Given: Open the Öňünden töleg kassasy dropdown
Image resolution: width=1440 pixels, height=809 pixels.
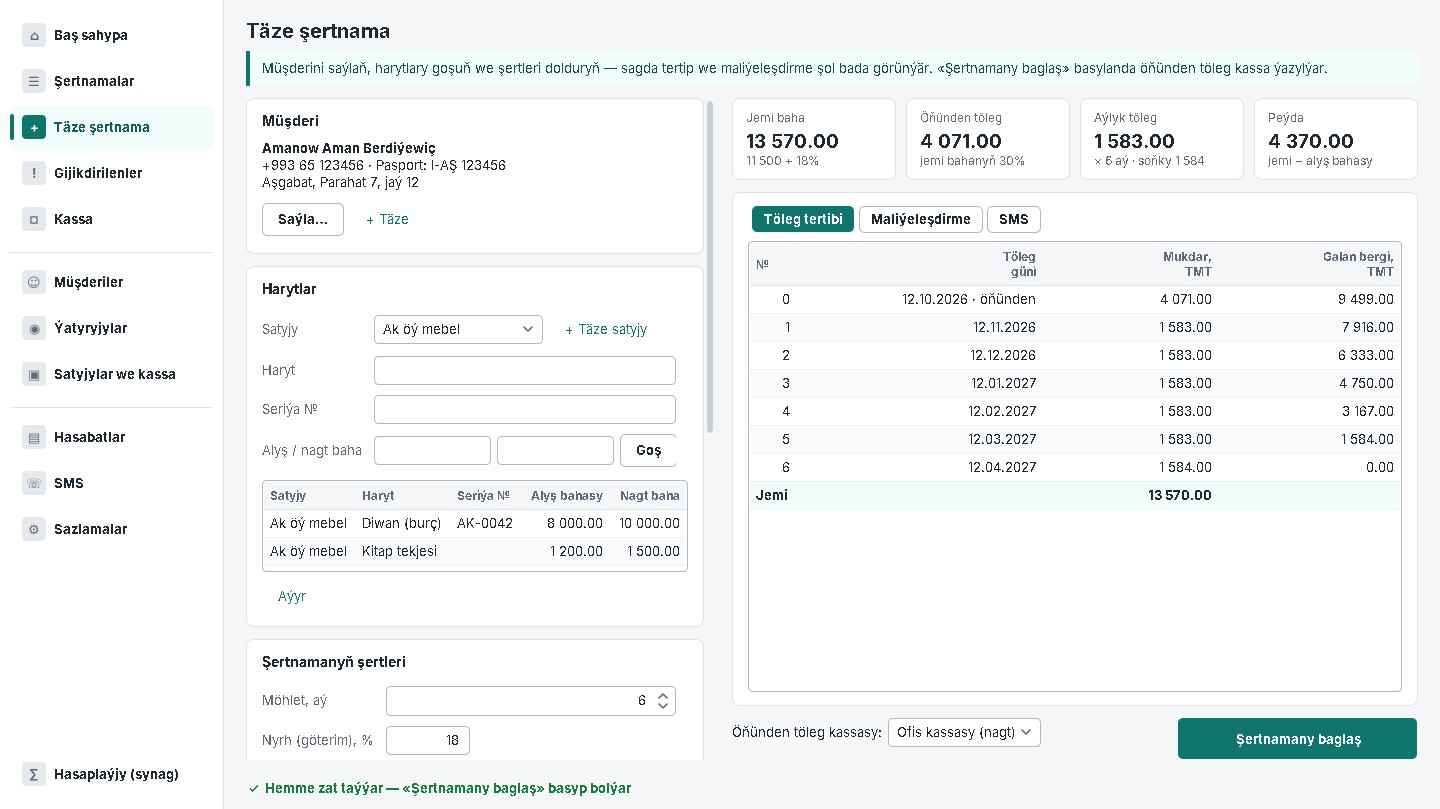Looking at the screenshot, I should point(964,732).
